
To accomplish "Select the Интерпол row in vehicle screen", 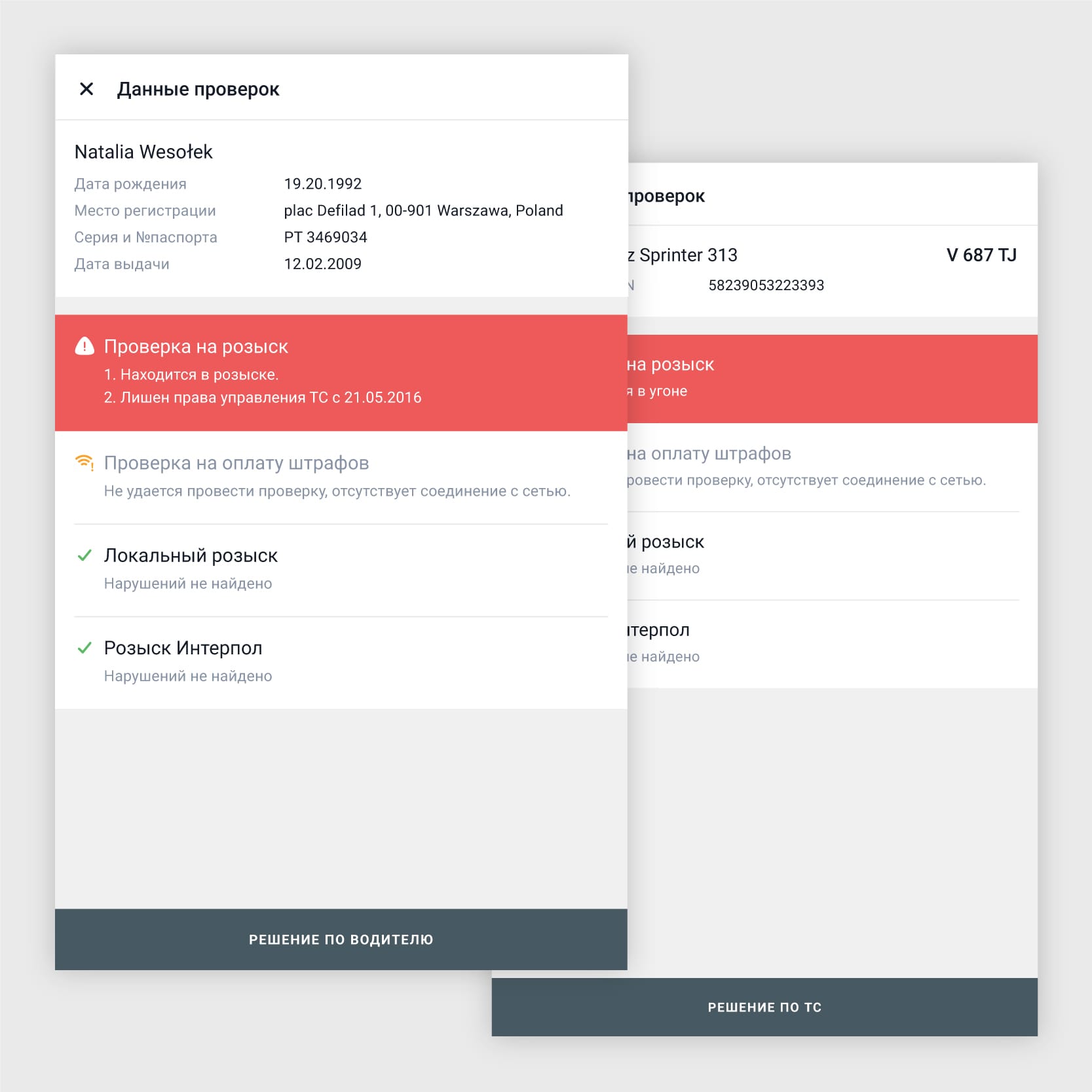I will point(833,644).
